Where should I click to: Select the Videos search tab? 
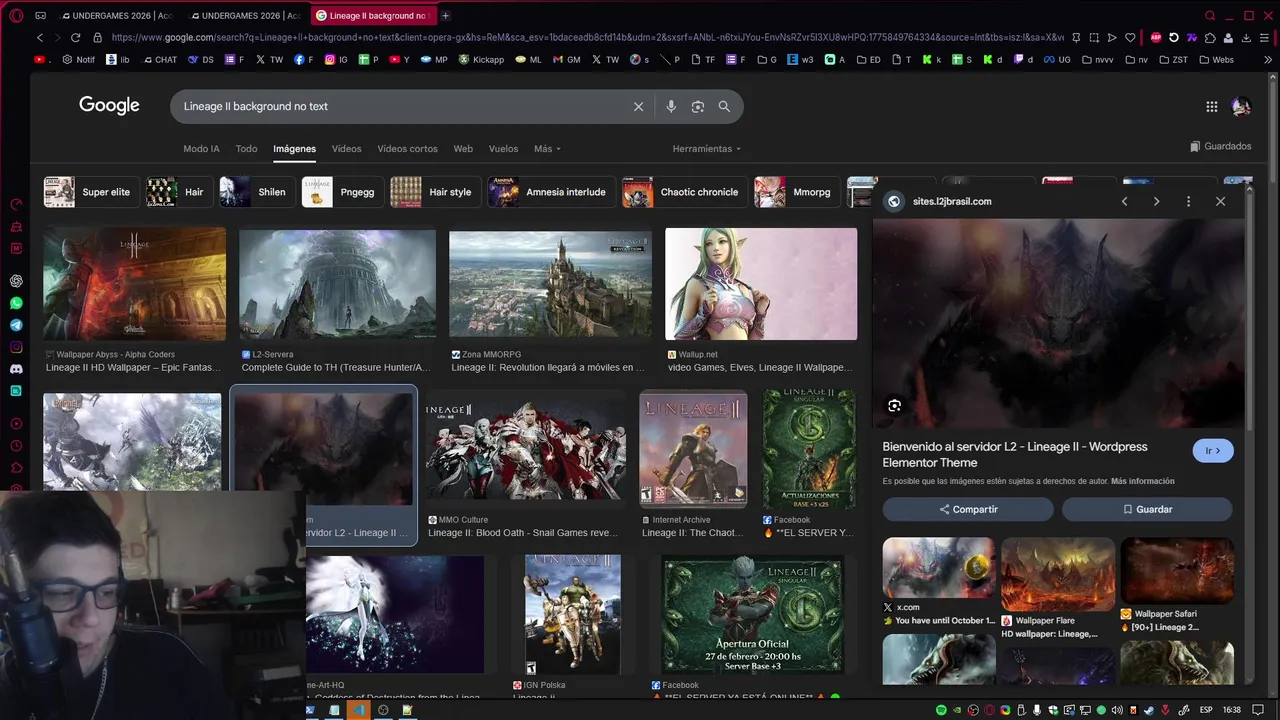tap(346, 149)
